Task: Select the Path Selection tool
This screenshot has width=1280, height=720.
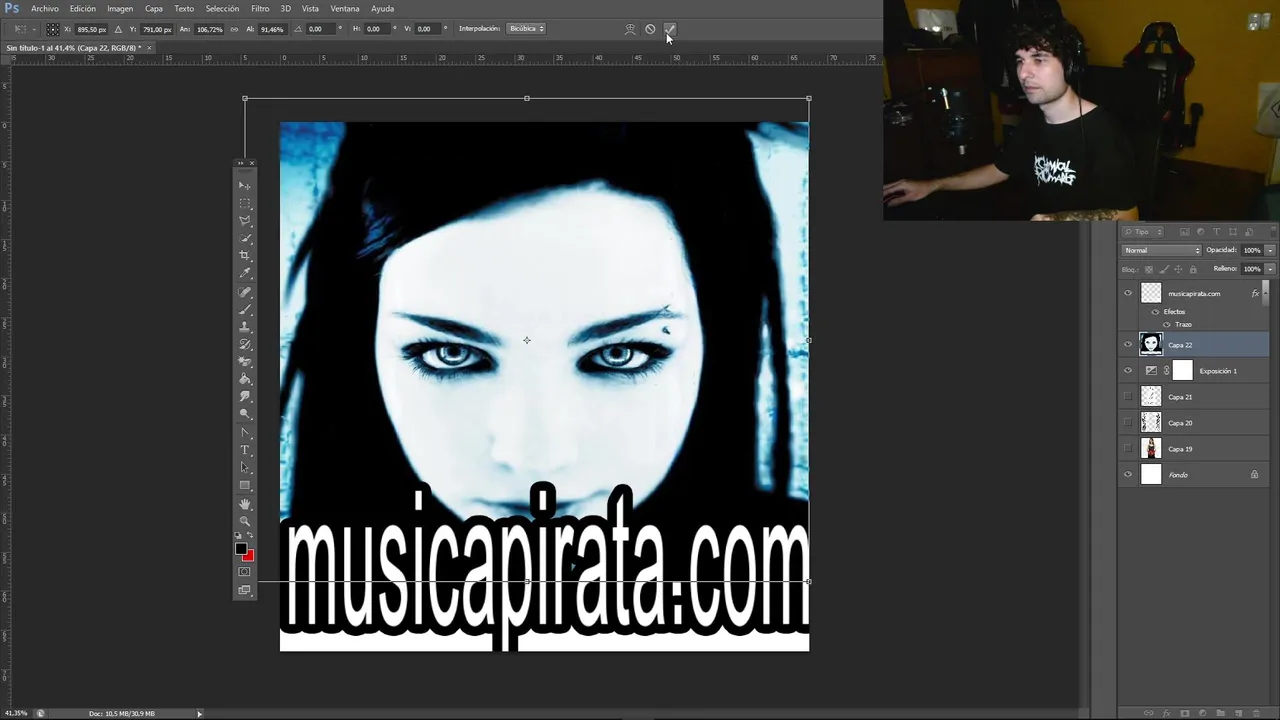Action: point(245,468)
